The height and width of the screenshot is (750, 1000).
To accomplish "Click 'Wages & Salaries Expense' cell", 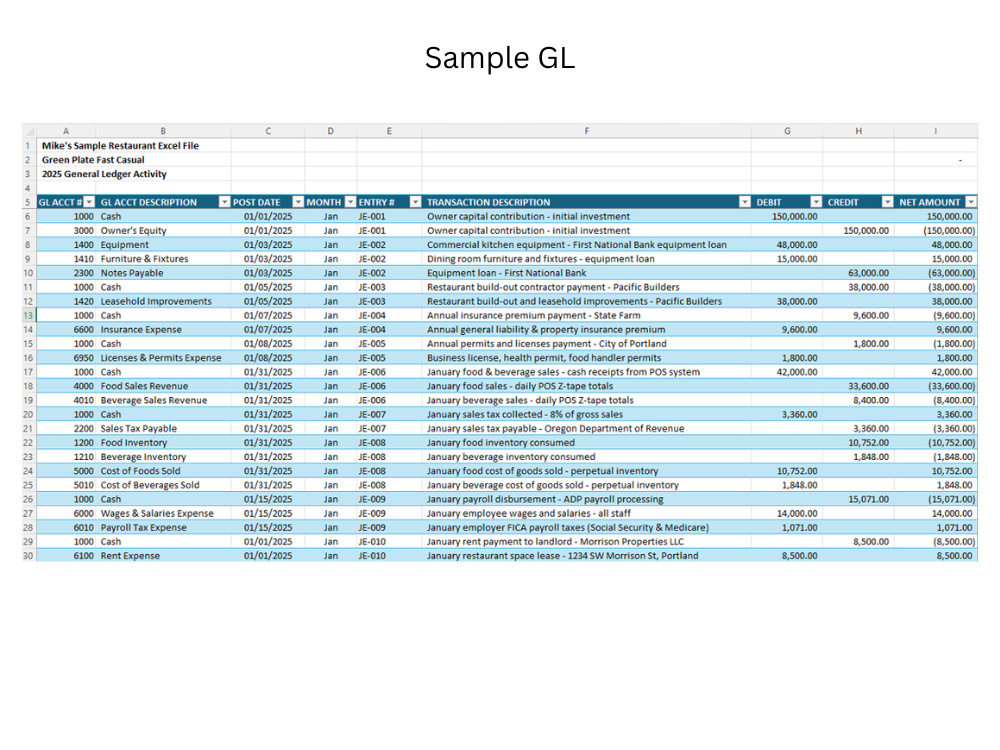I will [163, 513].
